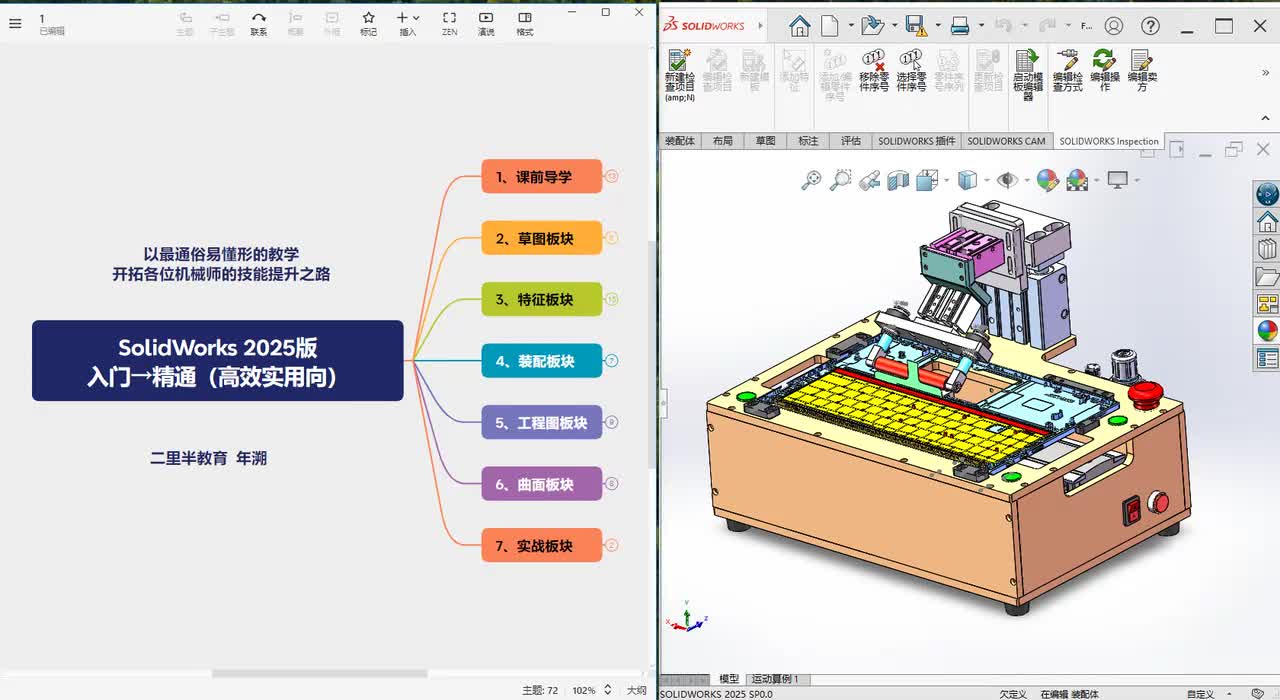Switch to the SOLIDWORKS 插件 tab
This screenshot has width=1280, height=700.
(917, 141)
